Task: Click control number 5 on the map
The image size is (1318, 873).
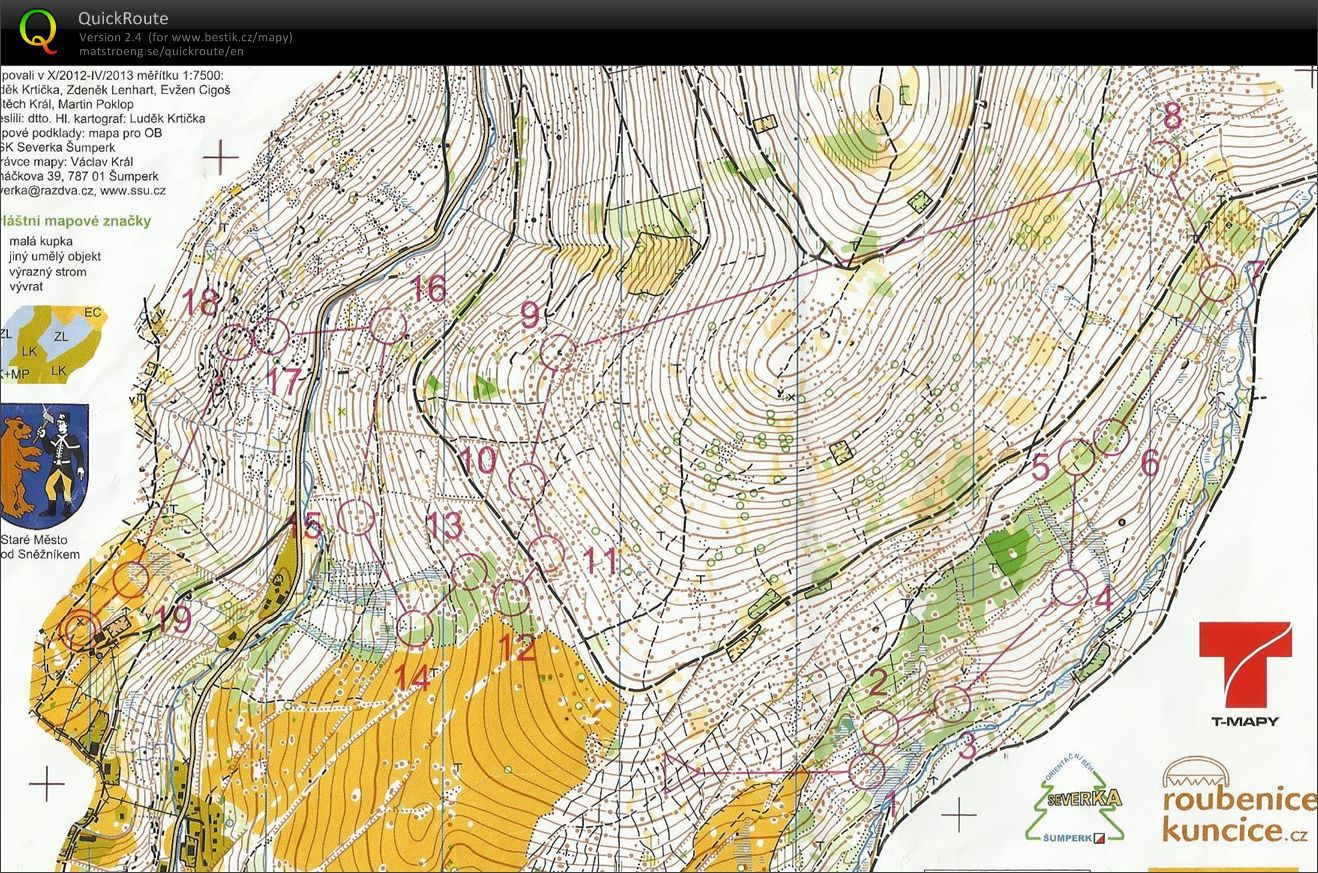Action: [x=1041, y=467]
